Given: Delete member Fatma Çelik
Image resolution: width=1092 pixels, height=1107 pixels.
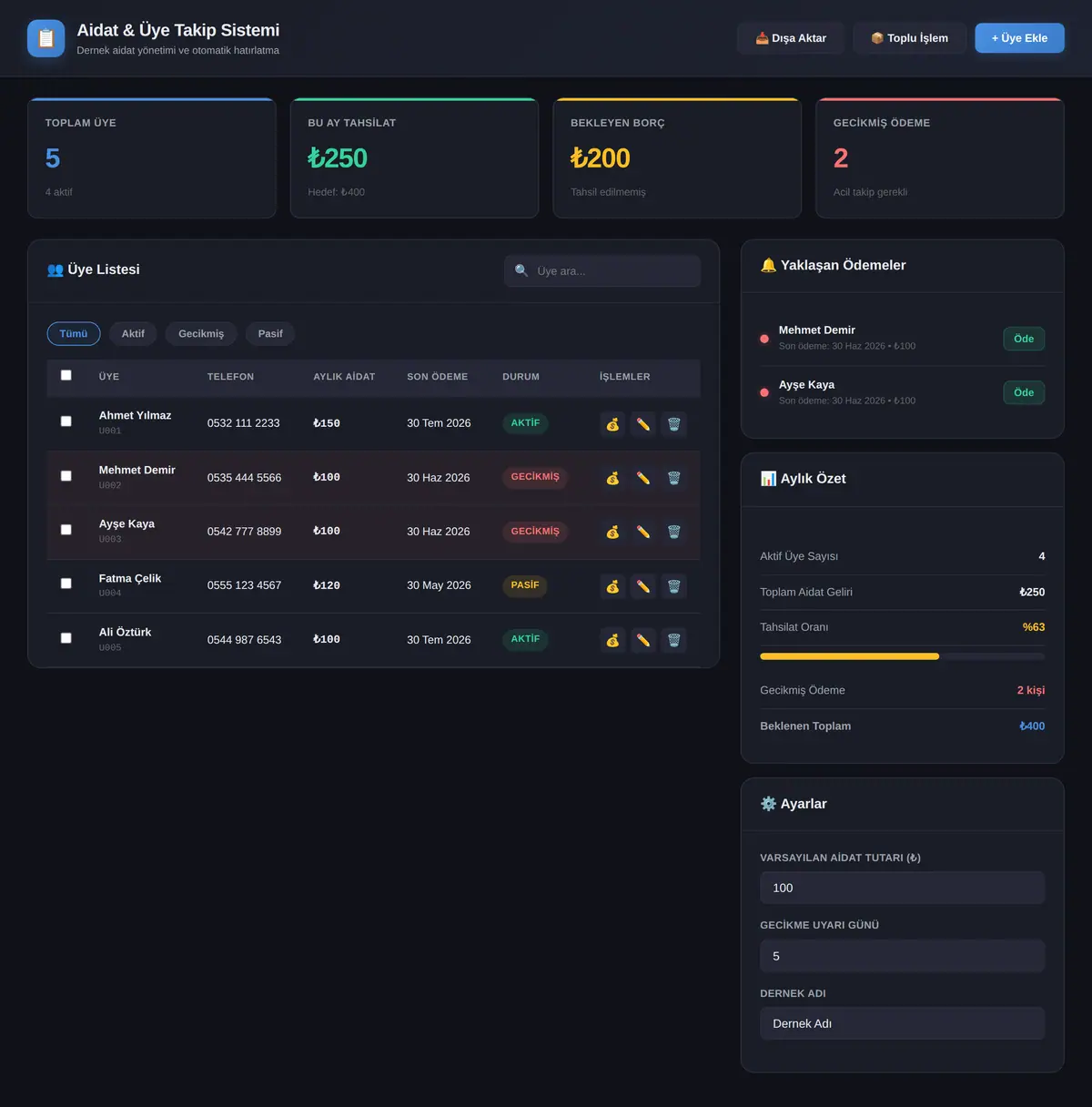Looking at the screenshot, I should [x=674, y=586].
